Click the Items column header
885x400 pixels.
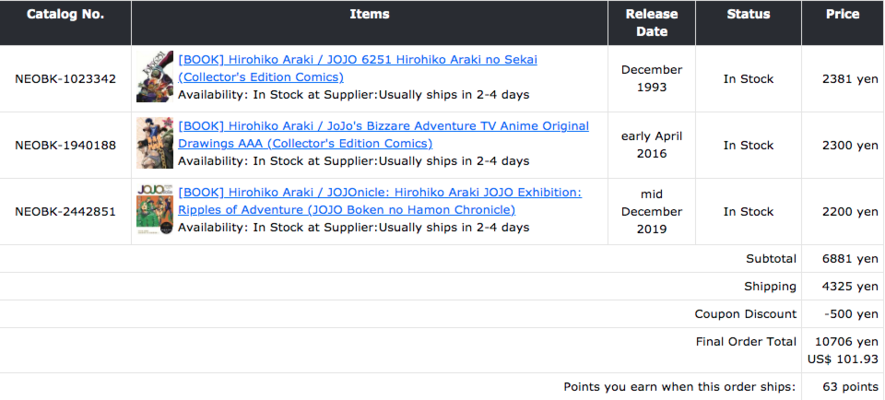pos(370,15)
